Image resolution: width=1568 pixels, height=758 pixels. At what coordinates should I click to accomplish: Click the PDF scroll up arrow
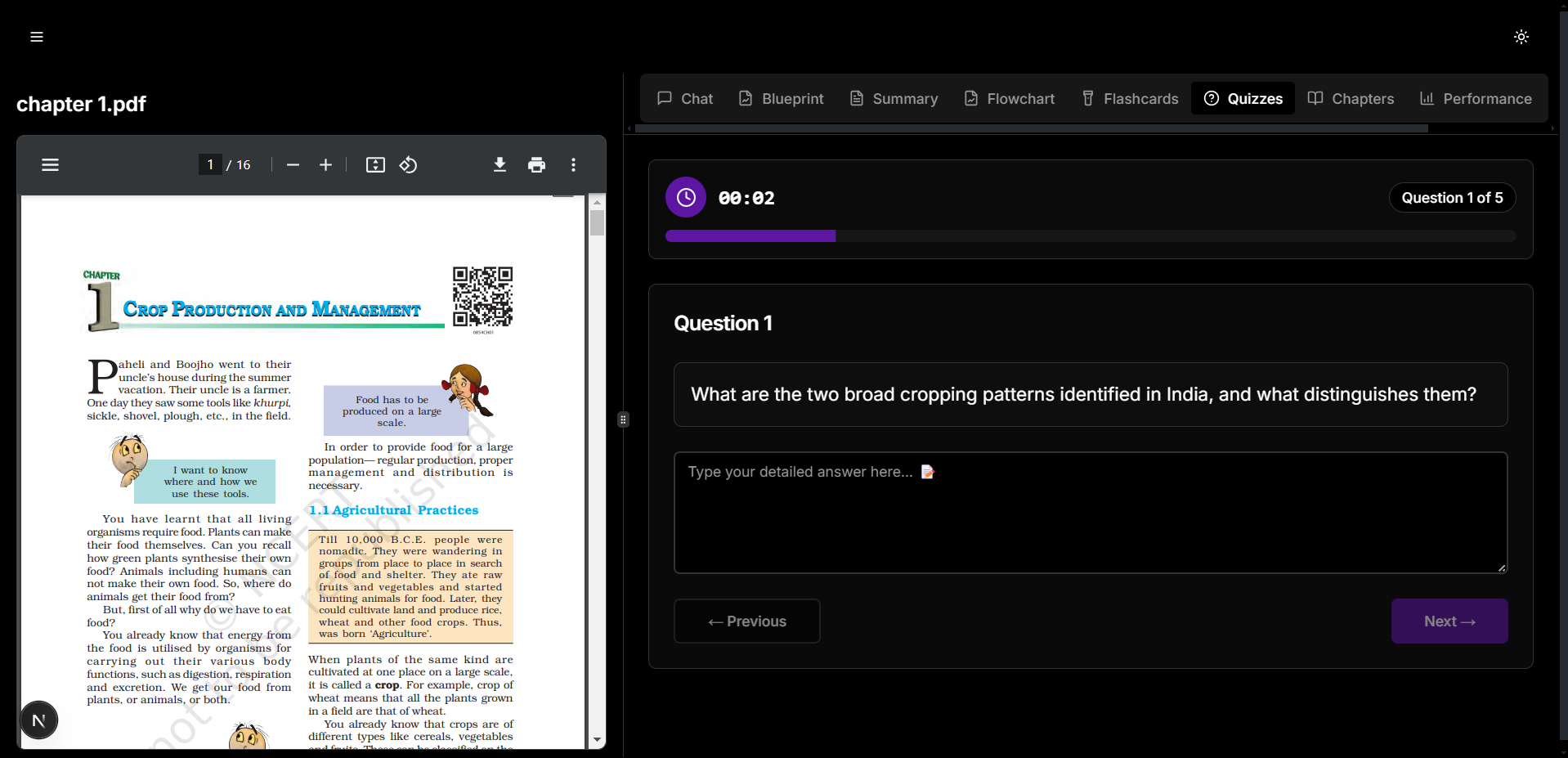[598, 202]
